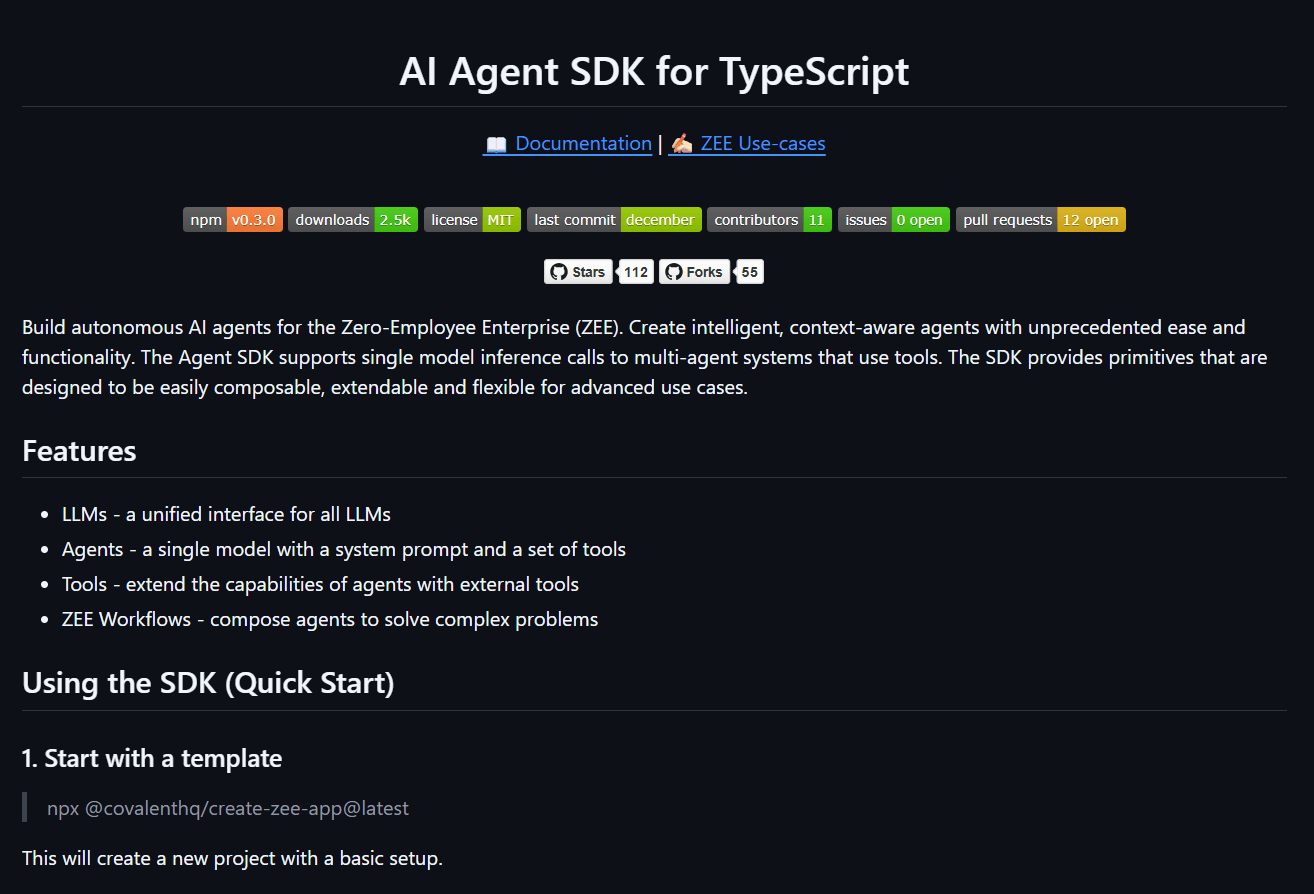Click the Features section heading
The height and width of the screenshot is (894, 1314).
(x=78, y=451)
